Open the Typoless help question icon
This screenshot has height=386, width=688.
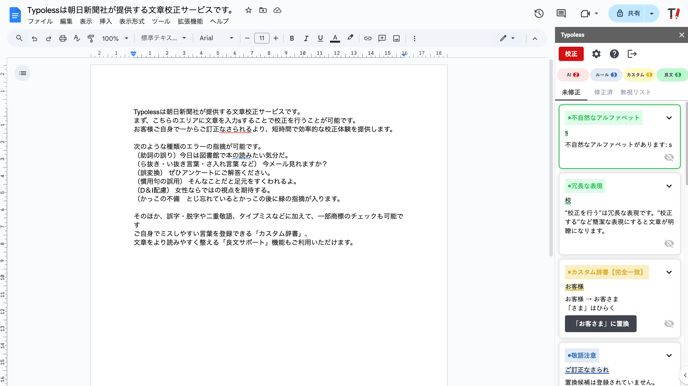[614, 54]
